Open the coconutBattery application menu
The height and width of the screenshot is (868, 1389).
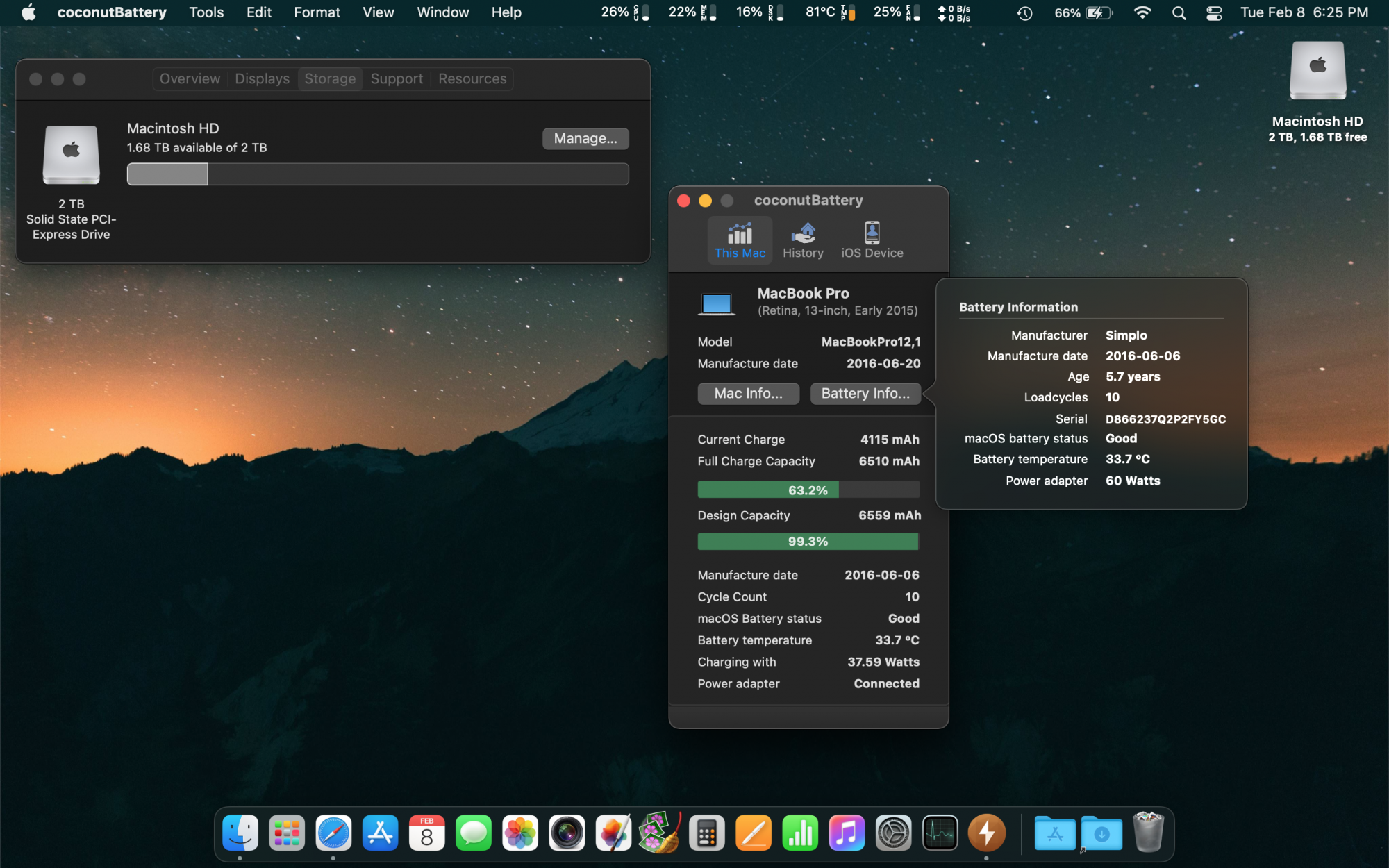click(112, 12)
